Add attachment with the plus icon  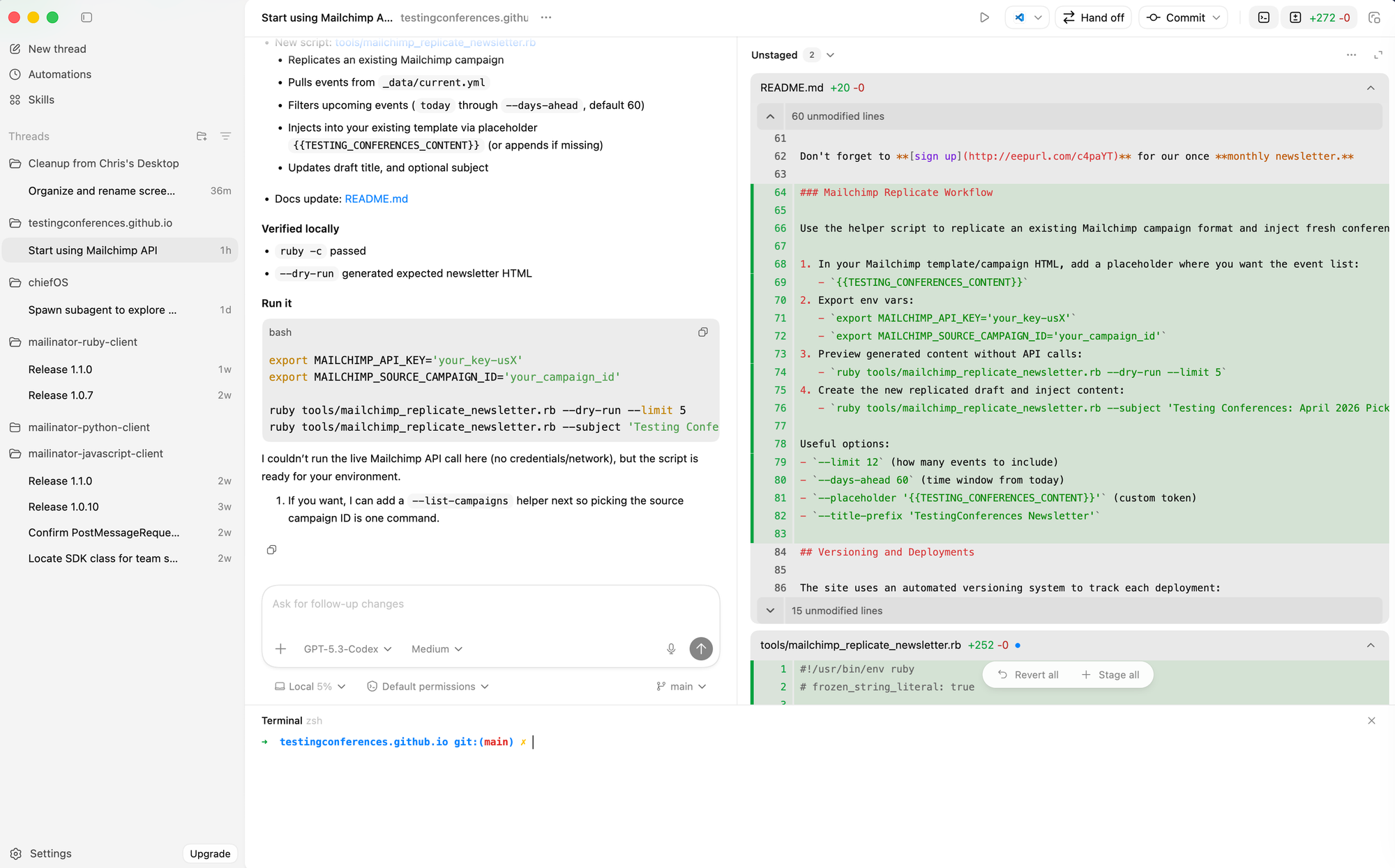(x=280, y=649)
